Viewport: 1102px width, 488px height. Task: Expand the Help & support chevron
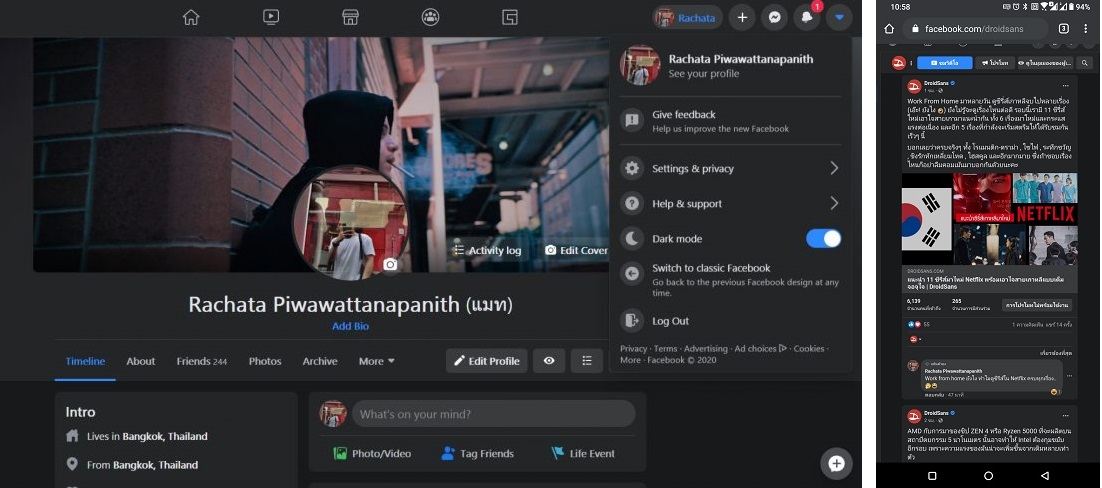click(x=834, y=203)
